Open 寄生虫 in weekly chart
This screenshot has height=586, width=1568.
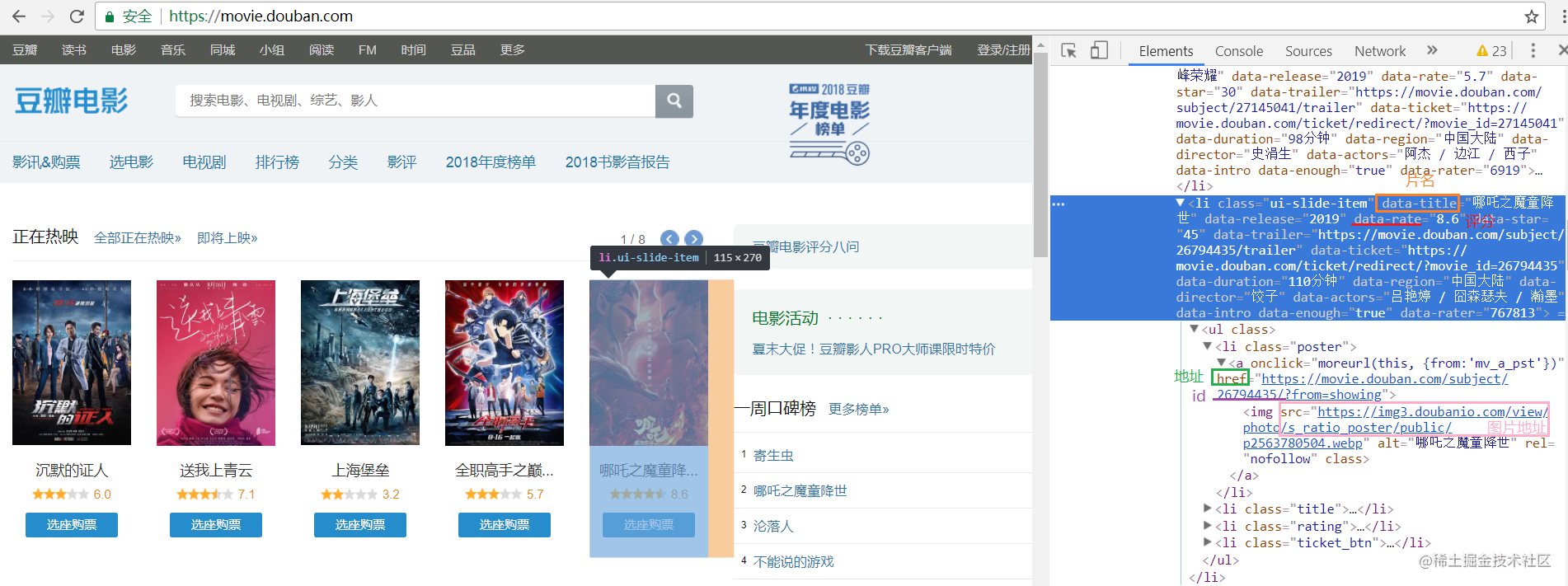pyautogui.click(x=773, y=455)
